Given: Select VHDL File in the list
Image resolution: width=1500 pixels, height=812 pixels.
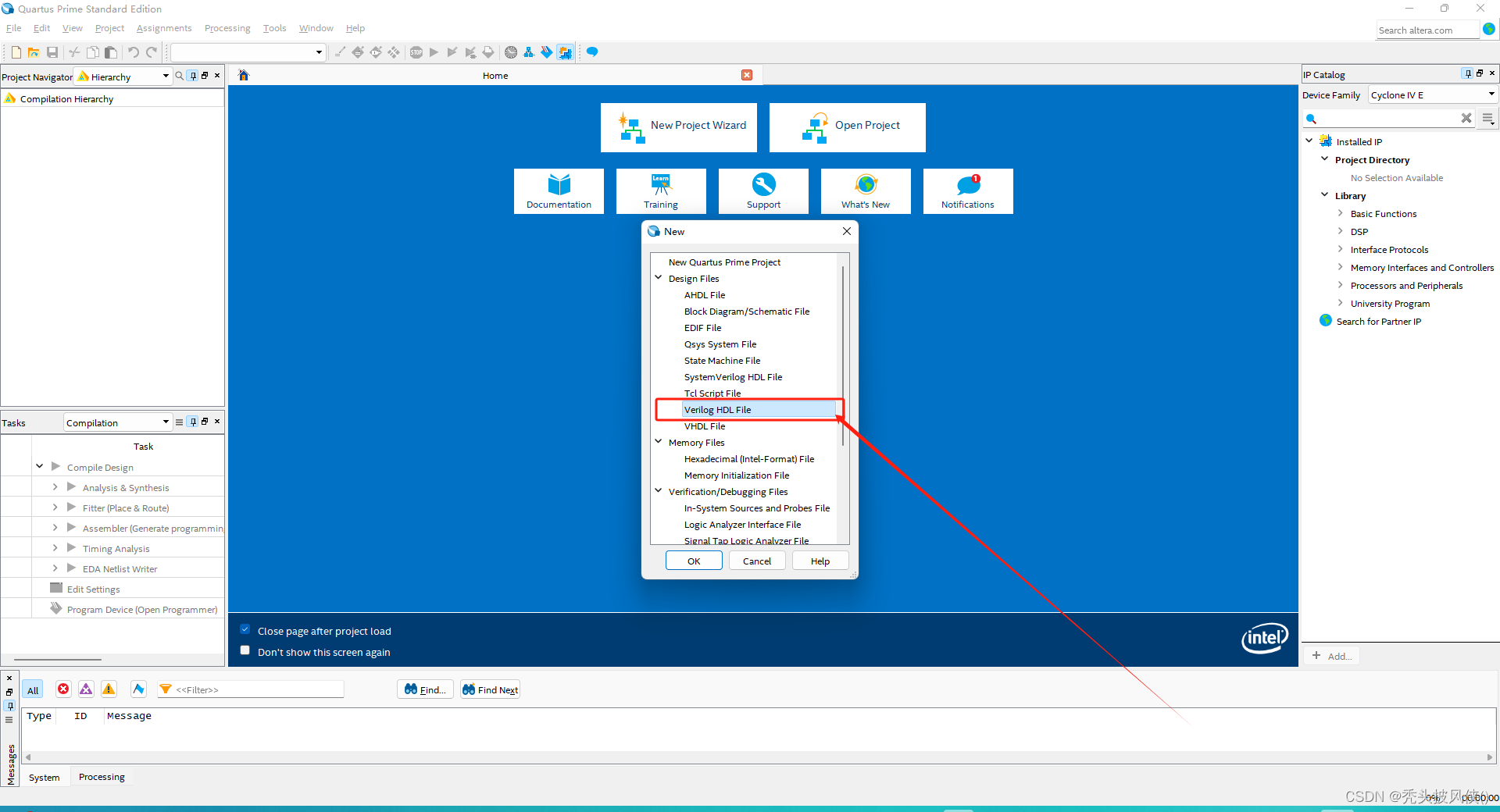Looking at the screenshot, I should coord(705,426).
